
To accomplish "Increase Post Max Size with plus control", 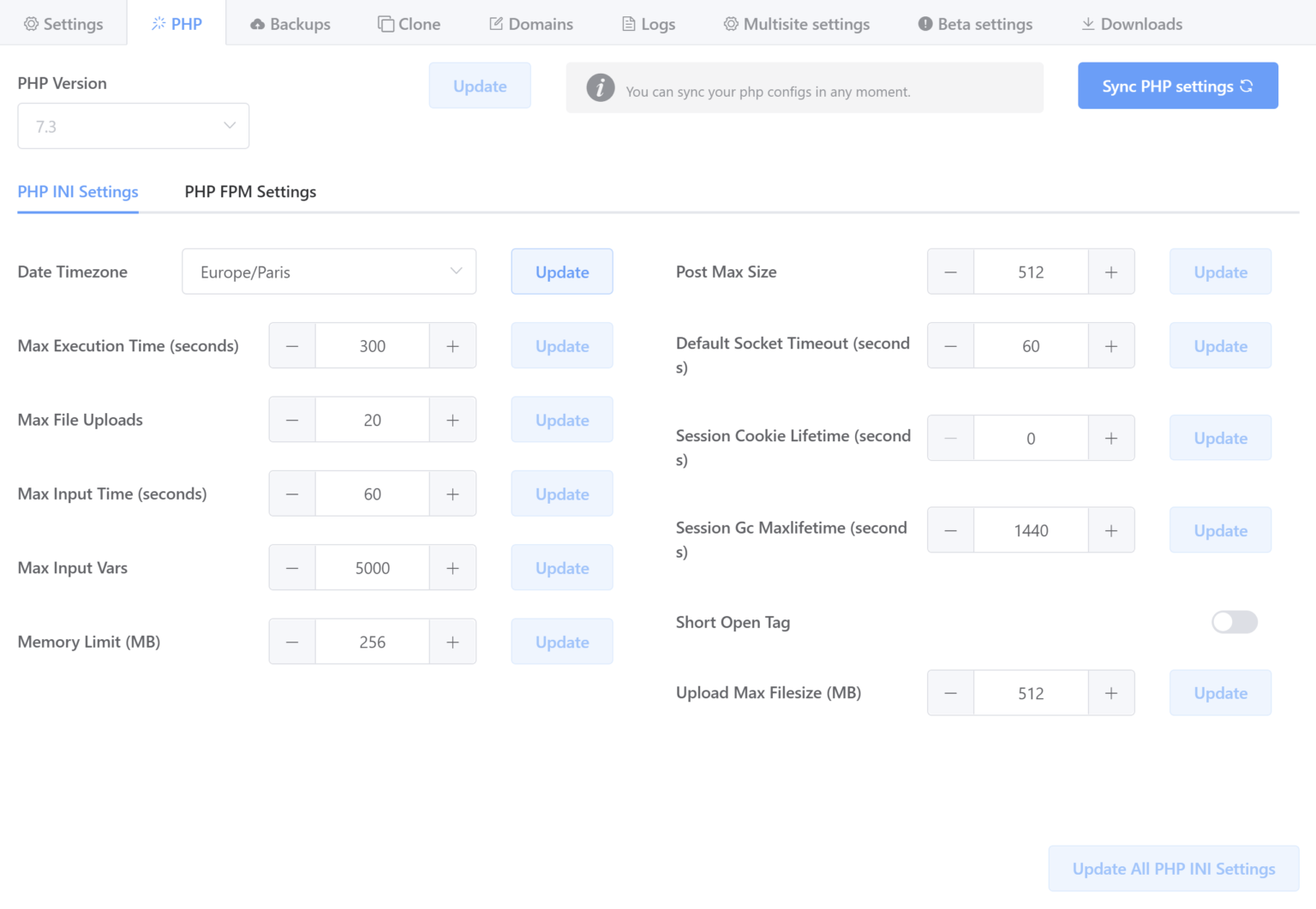I will tap(1111, 272).
